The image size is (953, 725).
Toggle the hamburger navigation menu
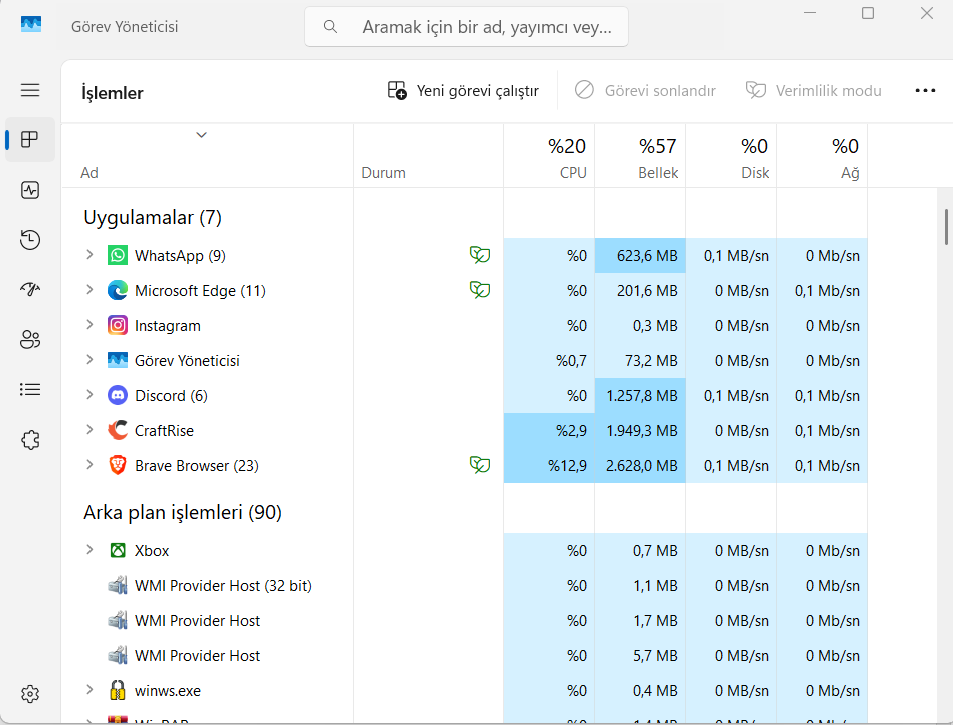tap(30, 90)
